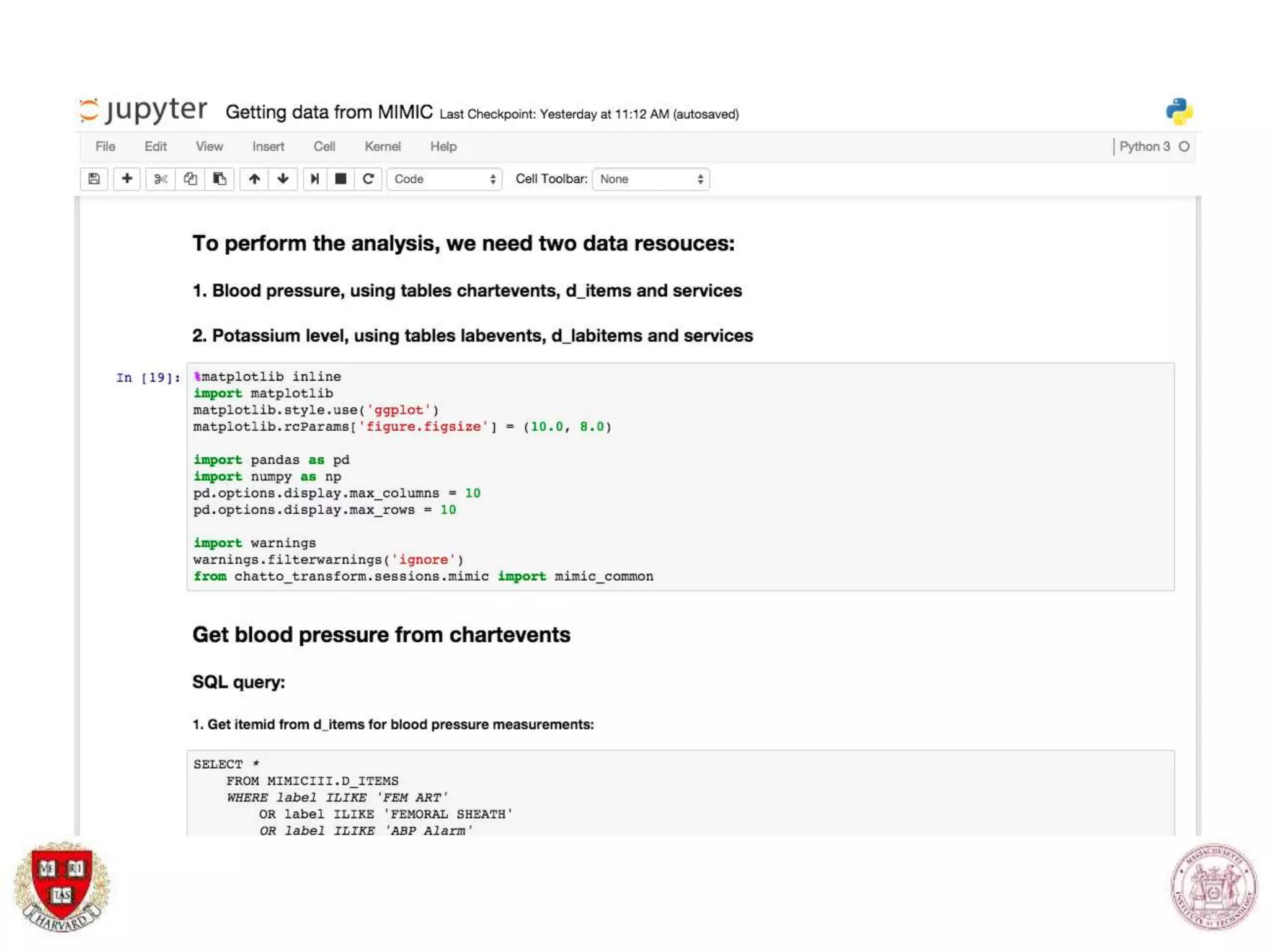The height and width of the screenshot is (952, 1270).
Task: Rename notebook title Getting data from MIMIC
Action: 329,112
